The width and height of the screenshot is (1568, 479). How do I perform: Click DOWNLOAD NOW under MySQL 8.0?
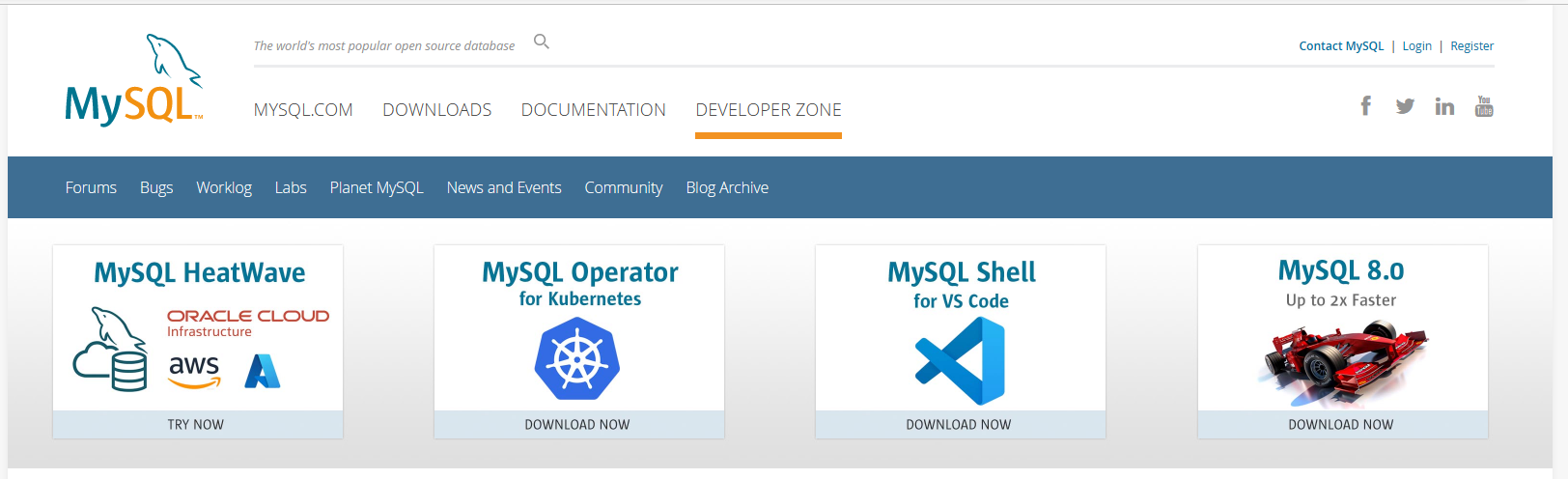coord(1343,425)
